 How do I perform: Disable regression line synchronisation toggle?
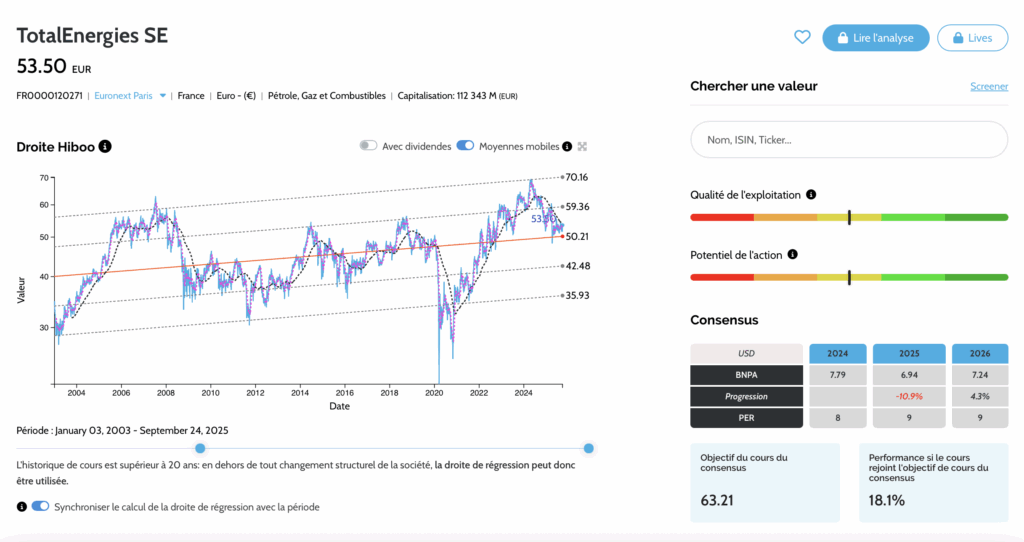tap(40, 507)
